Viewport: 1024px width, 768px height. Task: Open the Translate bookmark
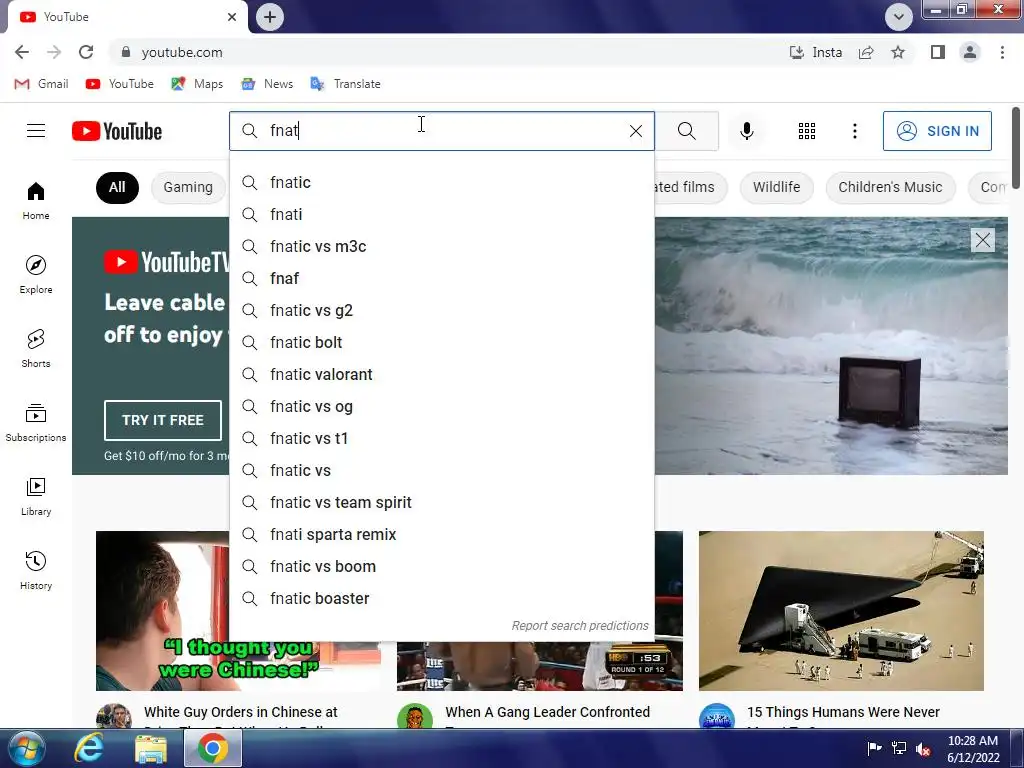click(345, 84)
